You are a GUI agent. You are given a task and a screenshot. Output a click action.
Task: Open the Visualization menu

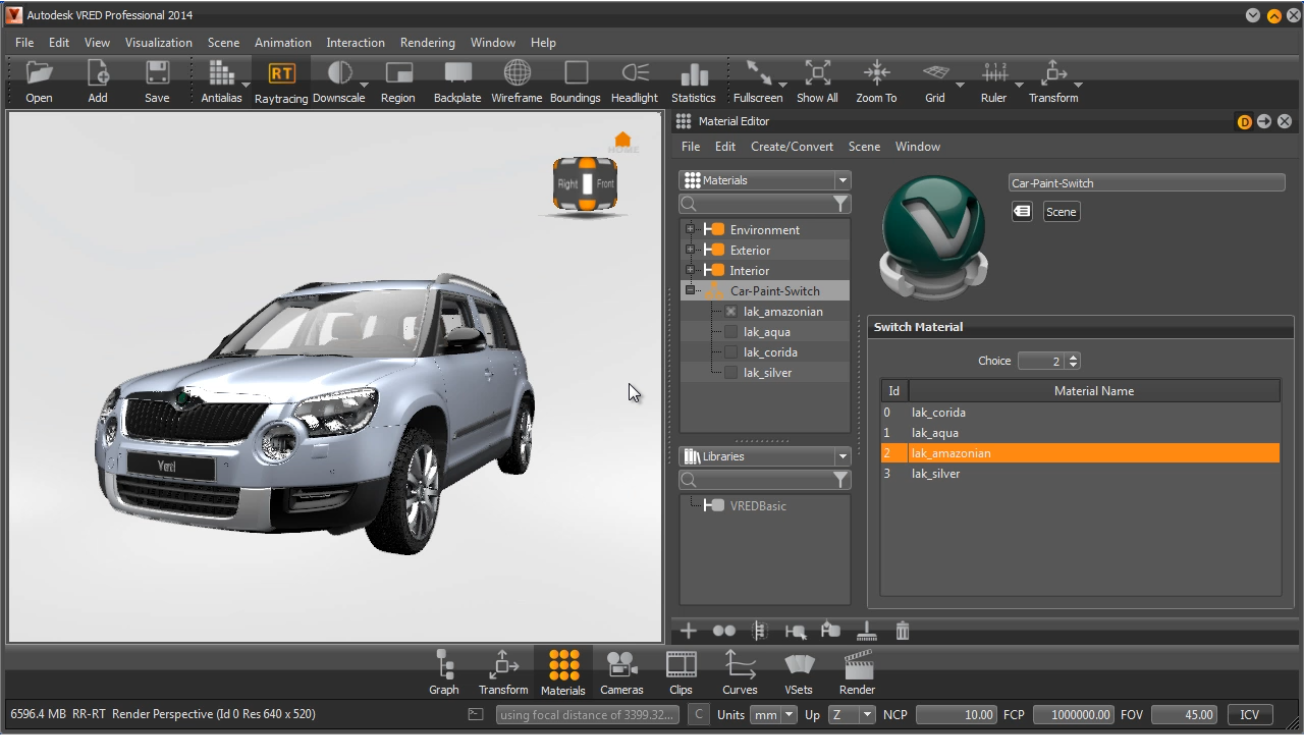(158, 43)
